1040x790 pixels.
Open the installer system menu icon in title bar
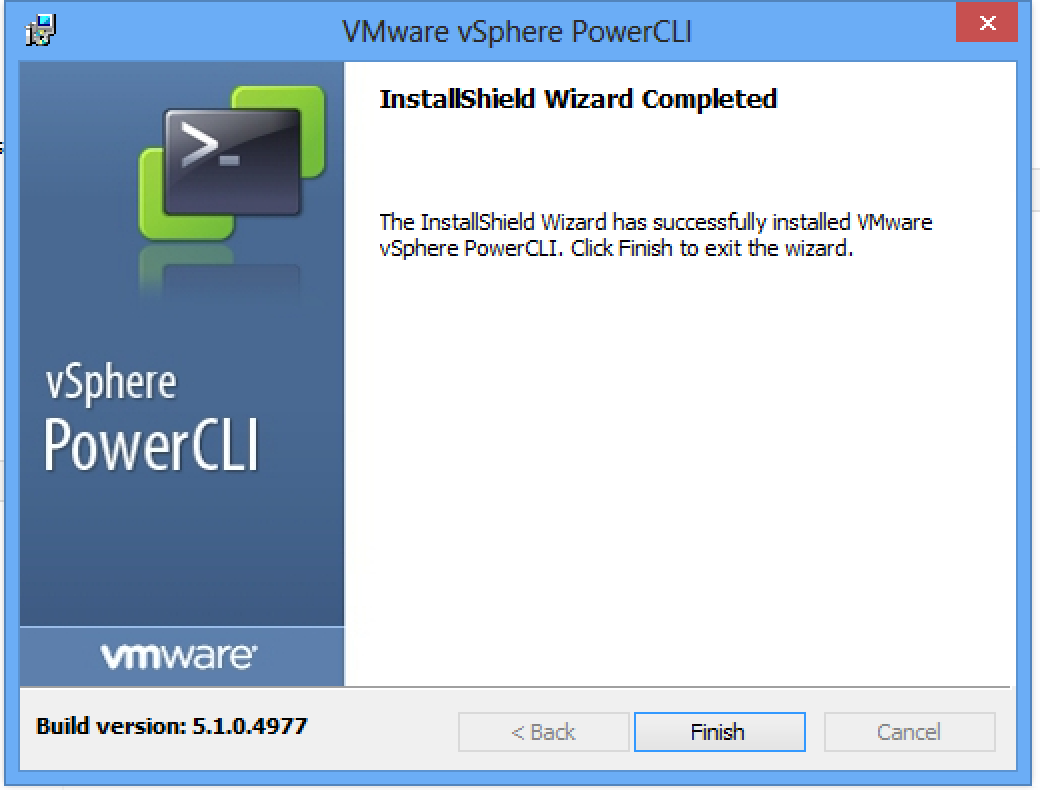(40, 31)
